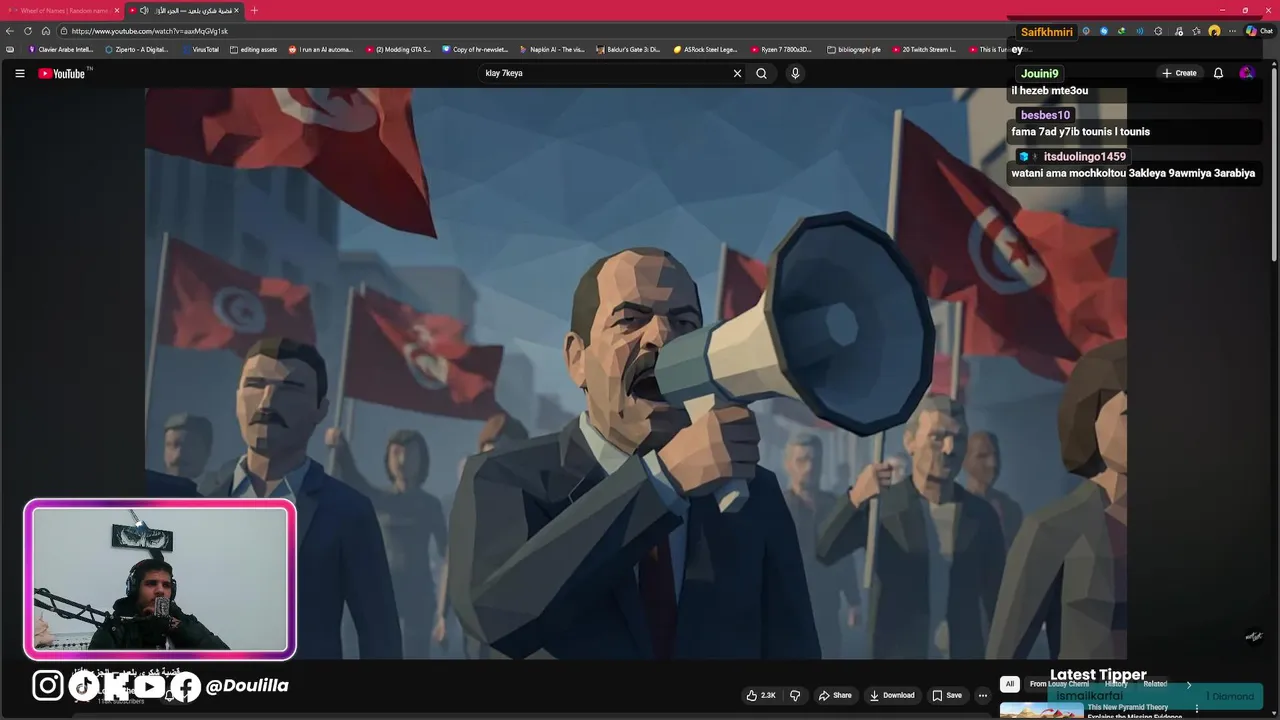Clear the search text with the X
Viewport: 1280px width, 720px height.
[737, 73]
